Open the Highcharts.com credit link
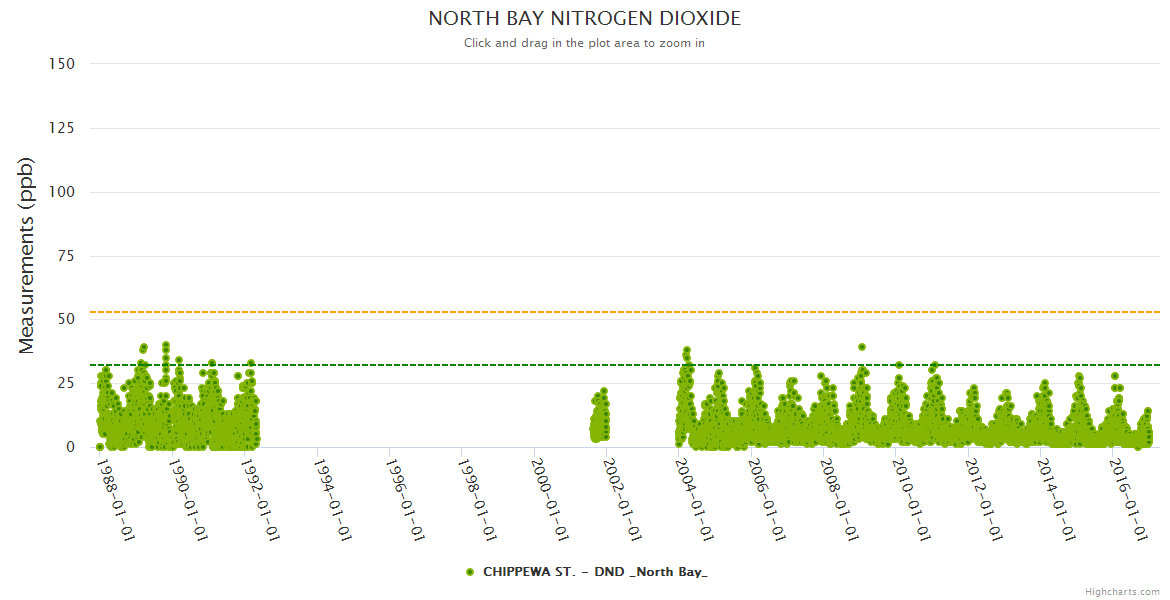The width and height of the screenshot is (1170, 600). click(1122, 592)
